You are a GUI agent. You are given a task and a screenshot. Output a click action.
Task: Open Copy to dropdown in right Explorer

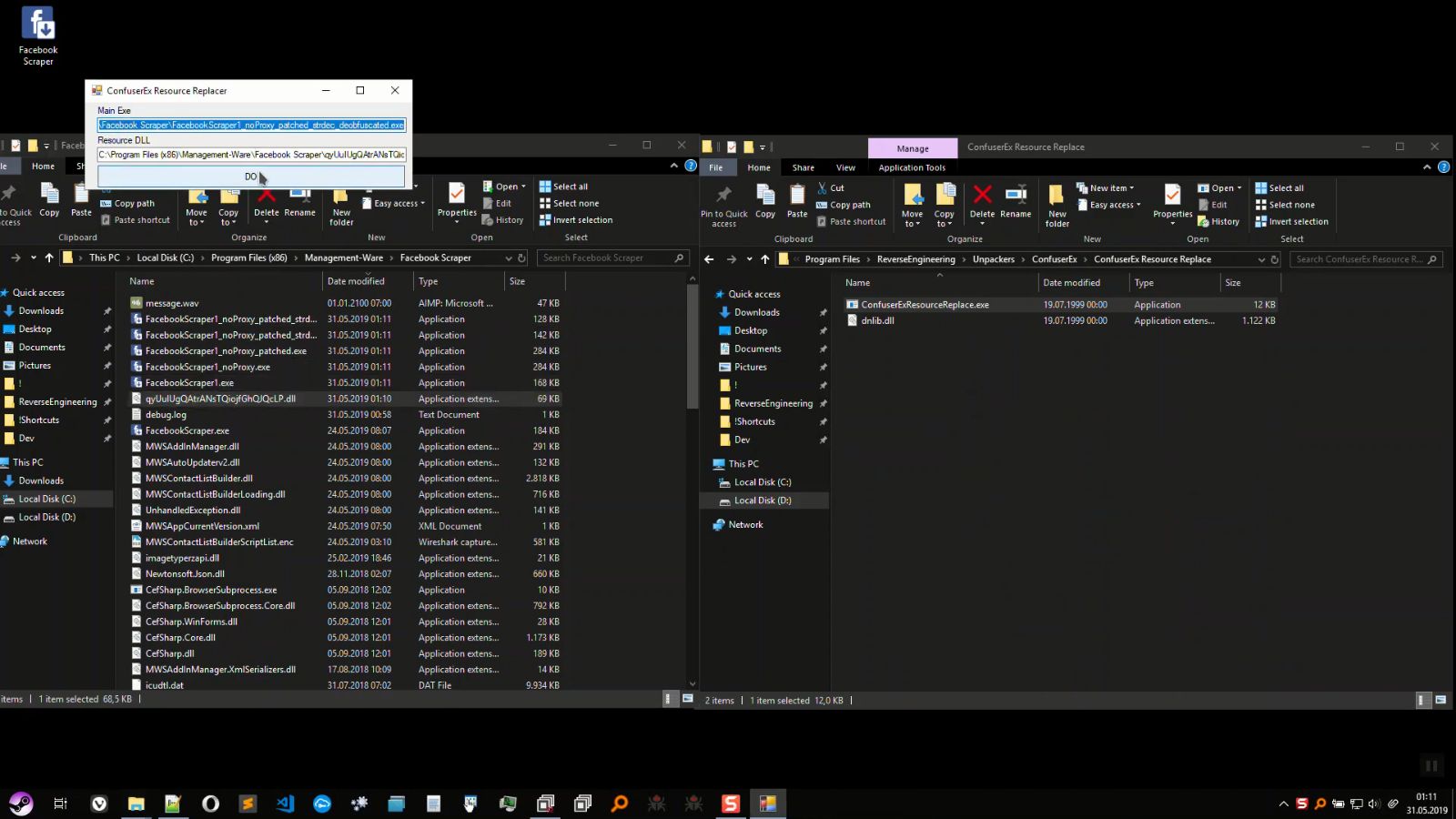(x=945, y=207)
